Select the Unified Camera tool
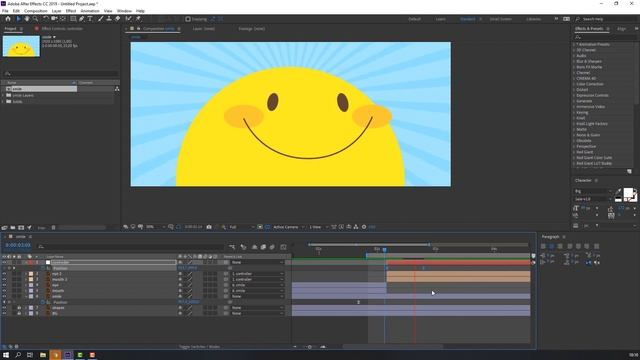 point(54,19)
